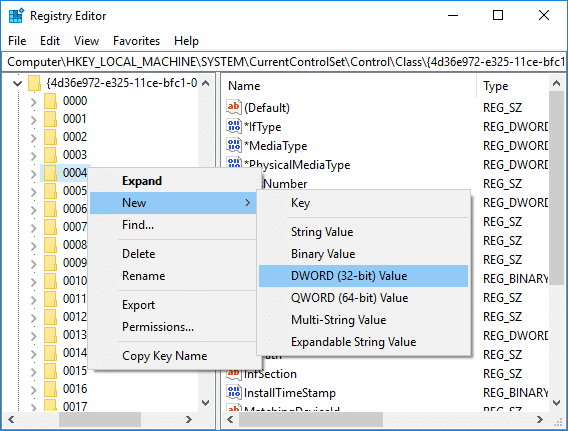
Task: Collapse the {4d36e972-e325-11ce-bfc1 parent key
Action: [x=17, y=84]
